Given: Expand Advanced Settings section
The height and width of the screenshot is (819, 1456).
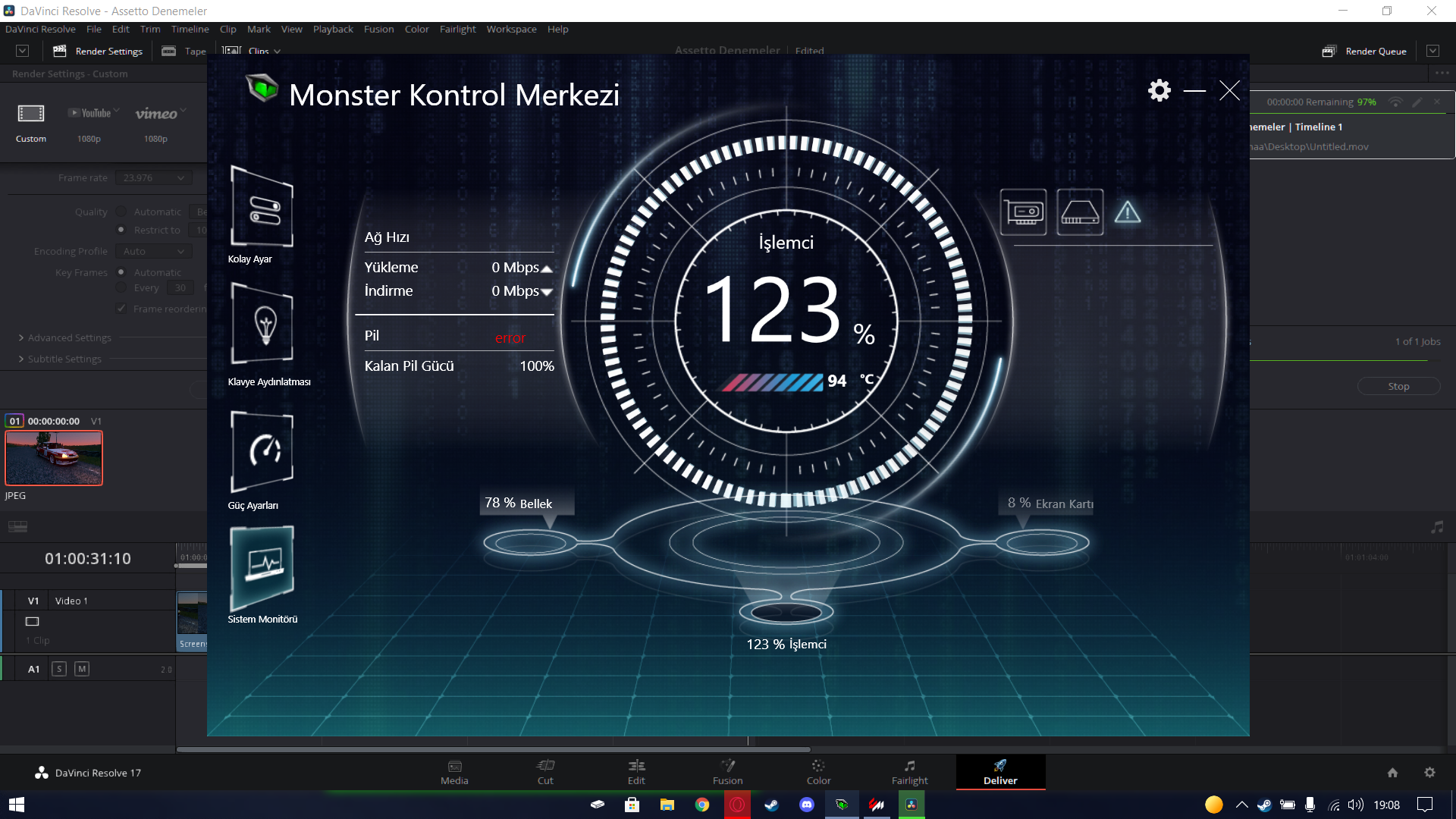Looking at the screenshot, I should coord(64,337).
